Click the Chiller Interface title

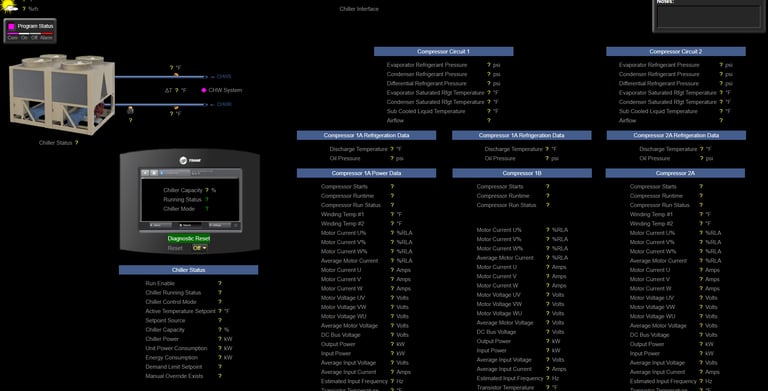point(359,9)
